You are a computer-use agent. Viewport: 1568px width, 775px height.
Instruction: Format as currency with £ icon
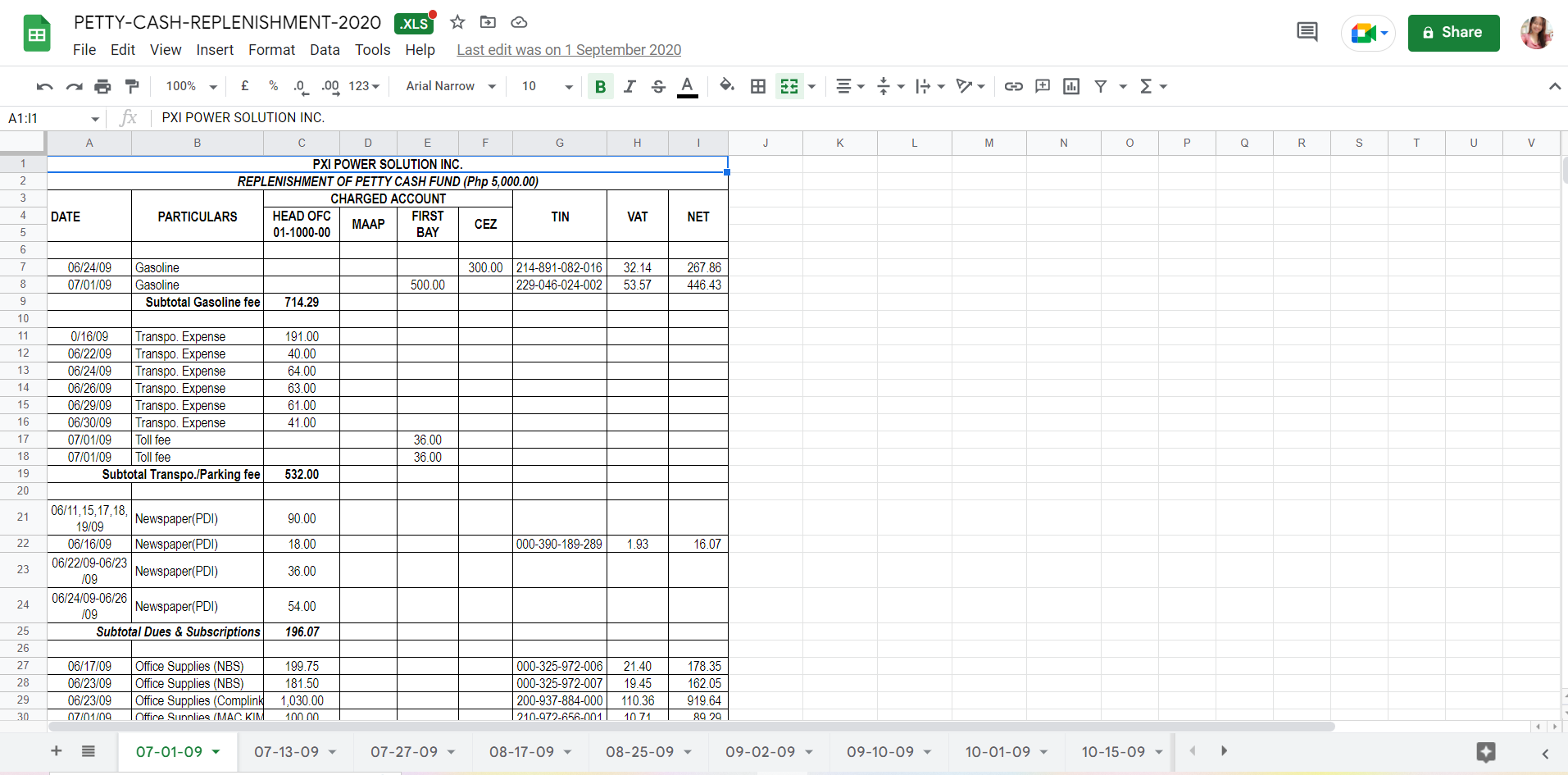tap(244, 86)
